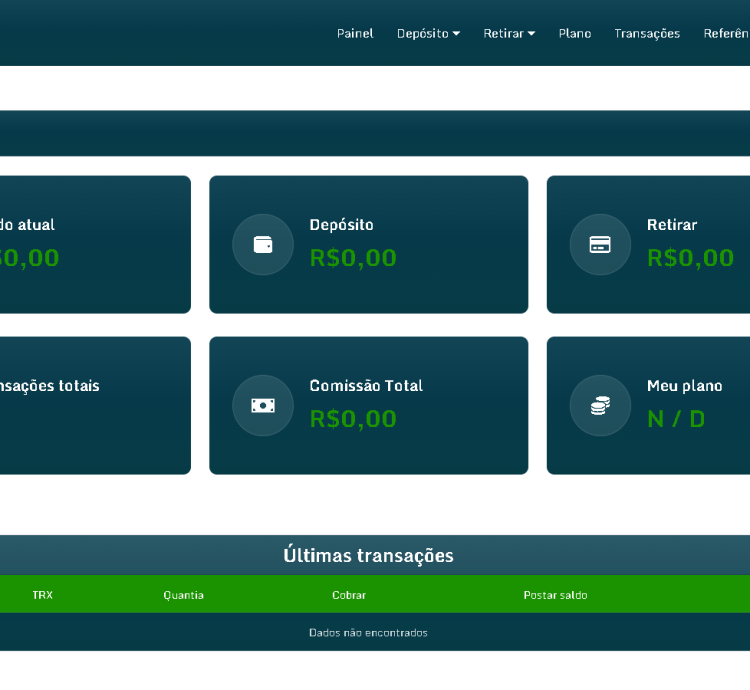Click the N / D plan value
Screen dimensions: 750x690
click(x=676, y=419)
